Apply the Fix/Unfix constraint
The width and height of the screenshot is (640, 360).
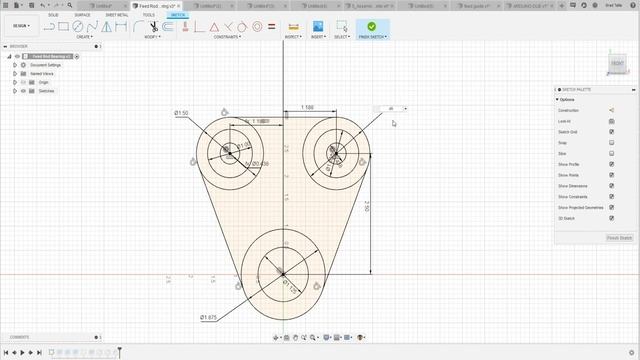pyautogui.click(x=185, y=27)
